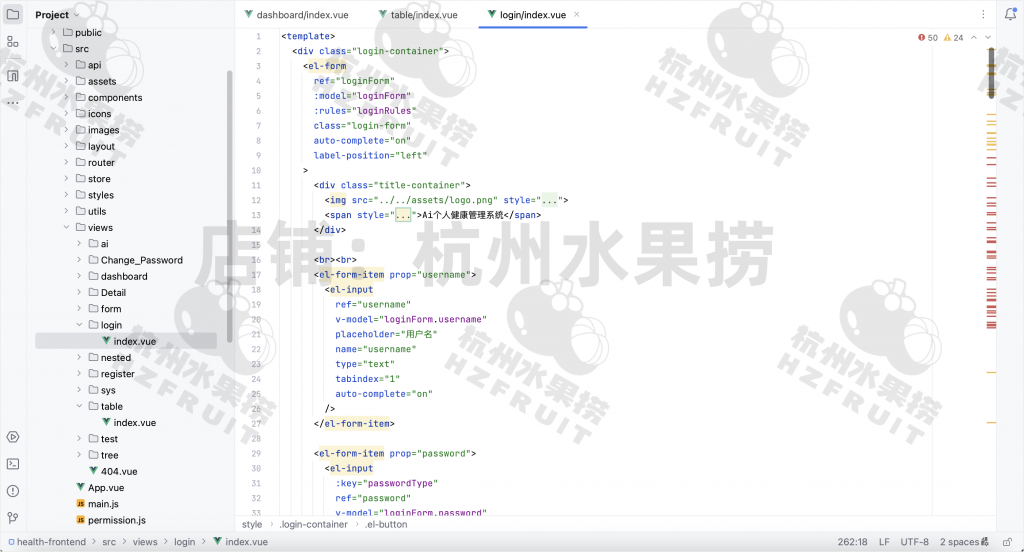Expand folded style value on img line

549,200
